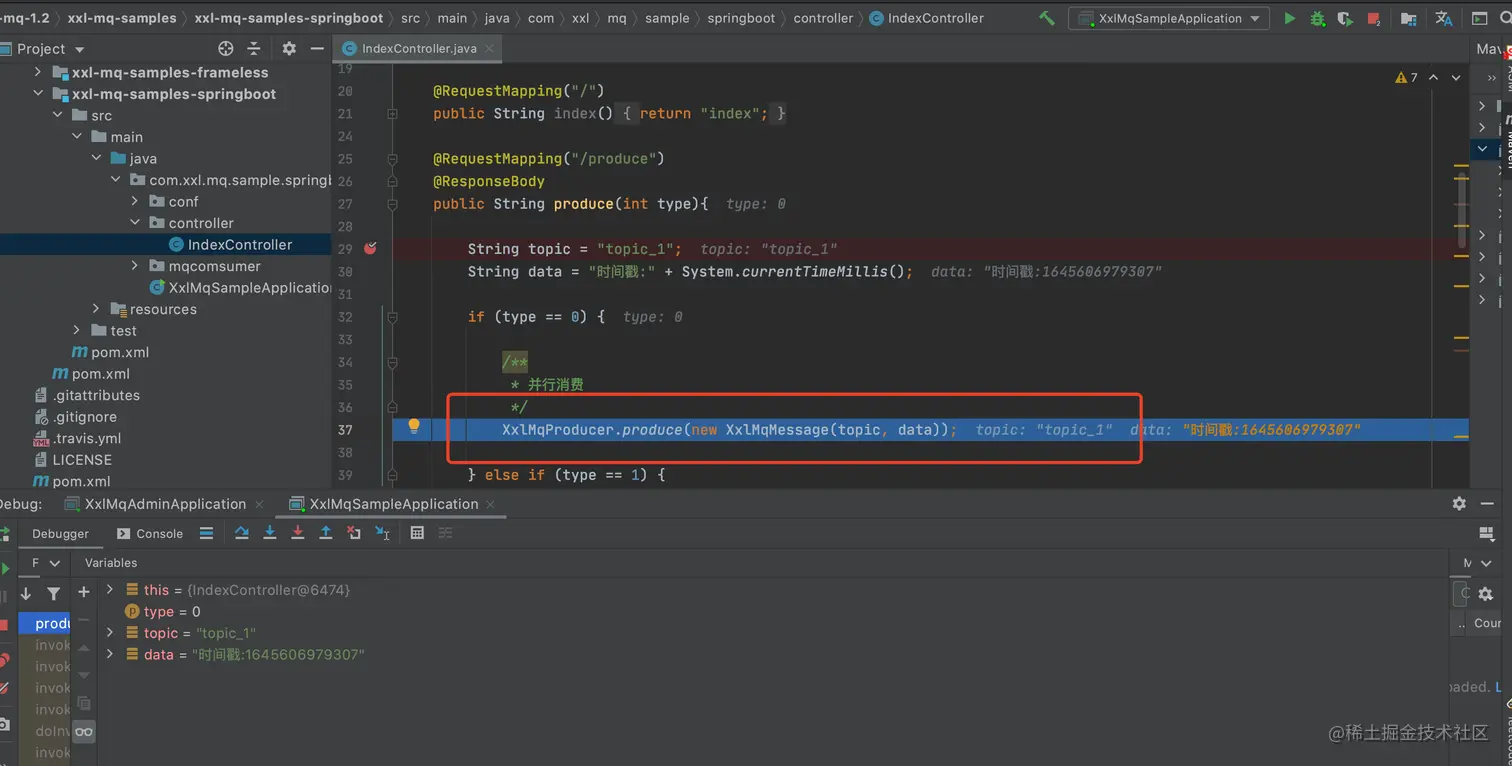Run with Coverage using the shield icon
Image resolution: width=1512 pixels, height=766 pixels.
[1346, 18]
